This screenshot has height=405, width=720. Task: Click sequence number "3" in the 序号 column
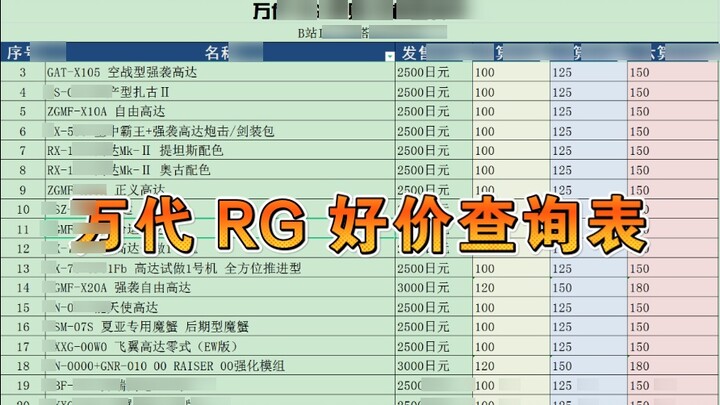click(x=23, y=72)
